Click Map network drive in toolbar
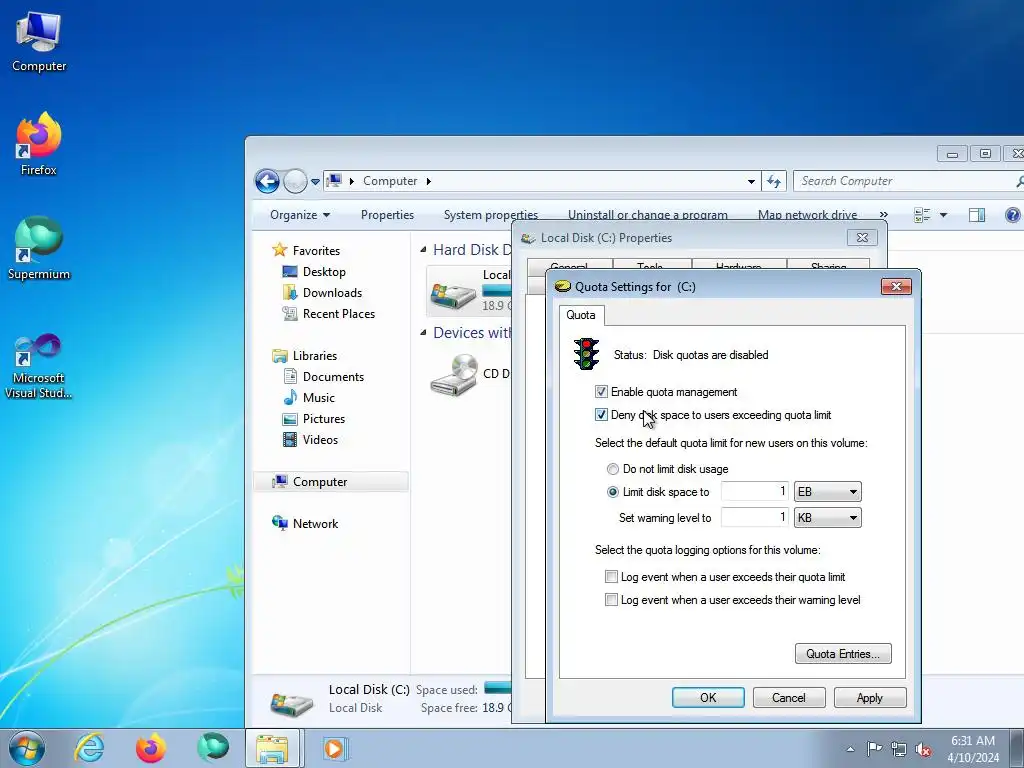Screen dimensions: 1024x768 point(807,215)
